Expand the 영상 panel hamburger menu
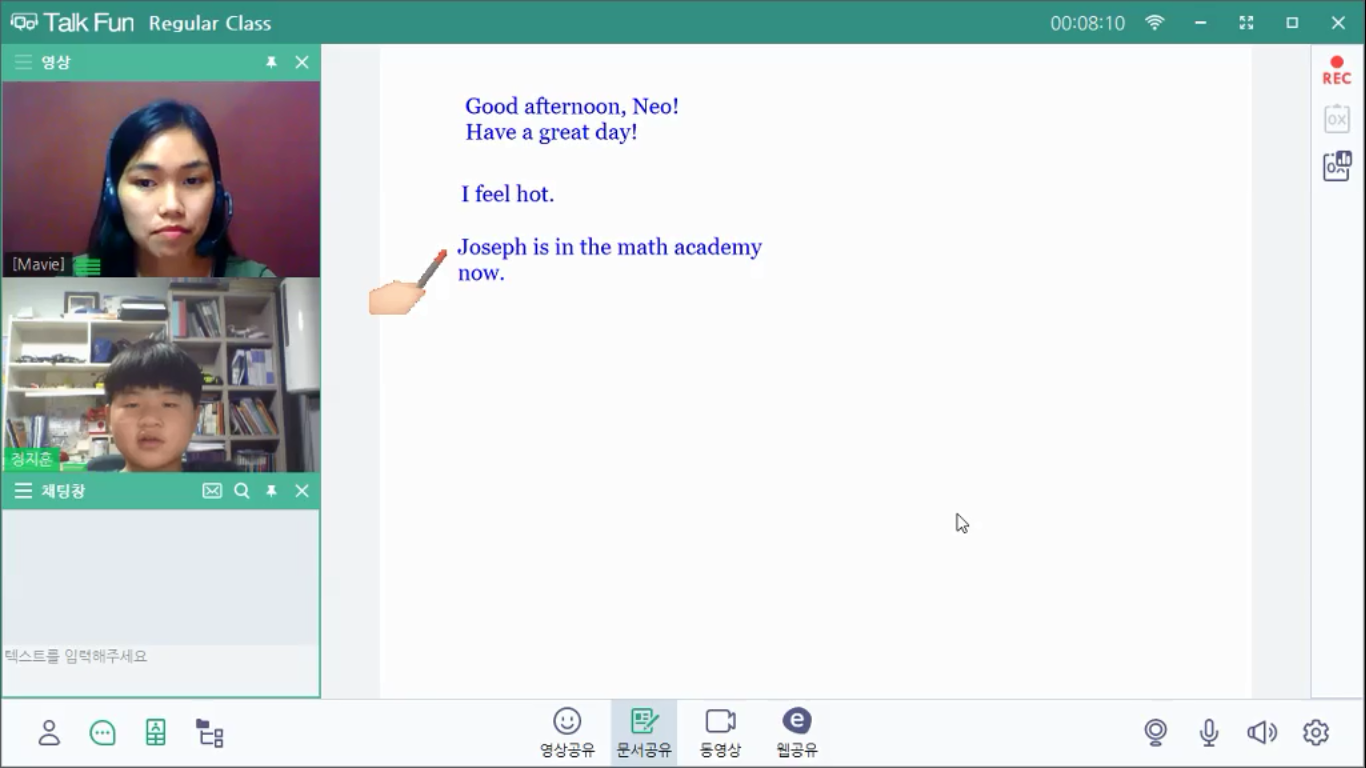The height and width of the screenshot is (768, 1366). point(23,62)
